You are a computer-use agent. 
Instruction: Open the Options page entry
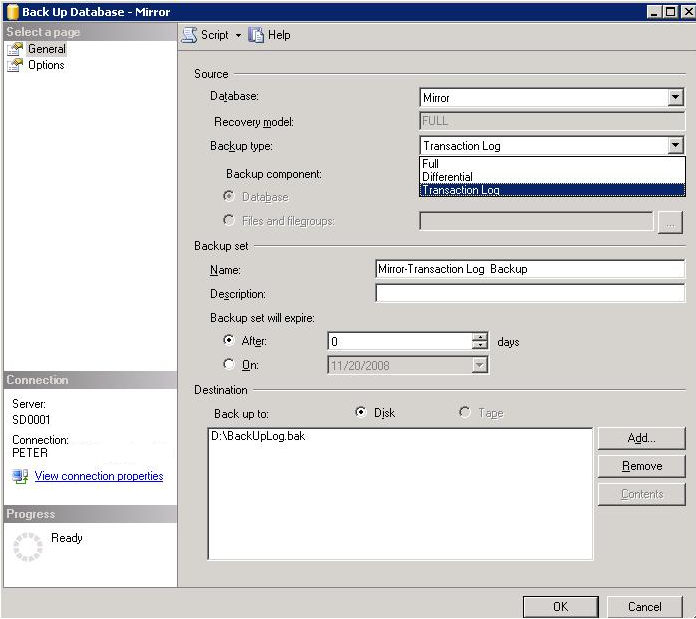coord(46,65)
